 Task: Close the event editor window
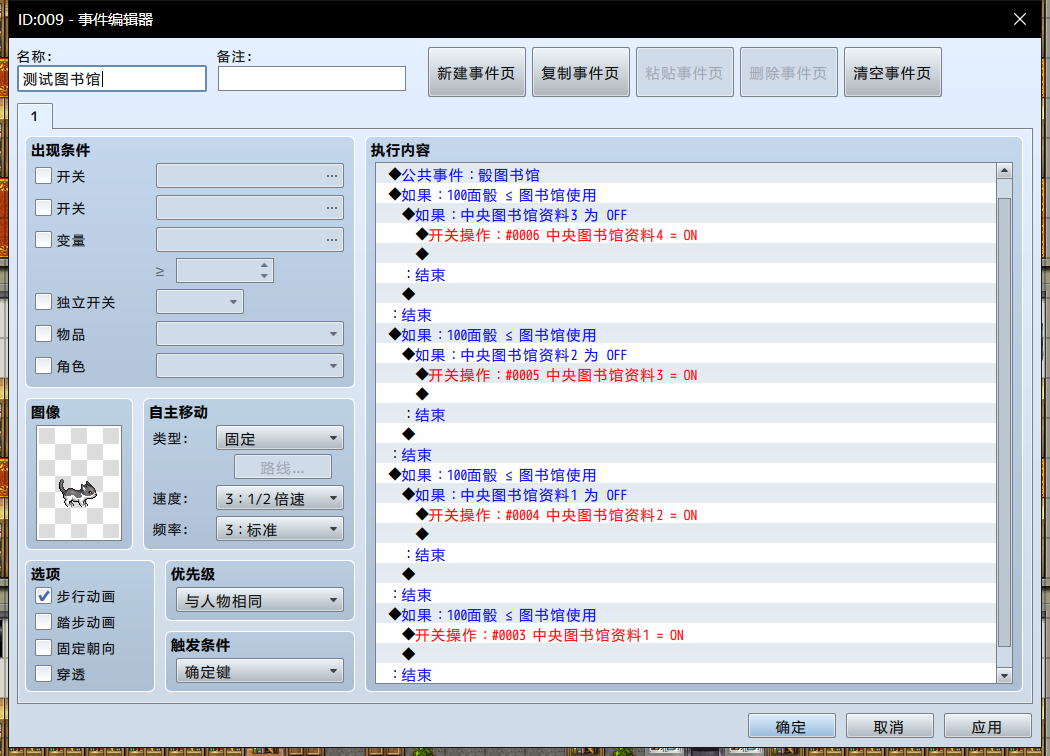click(1019, 19)
